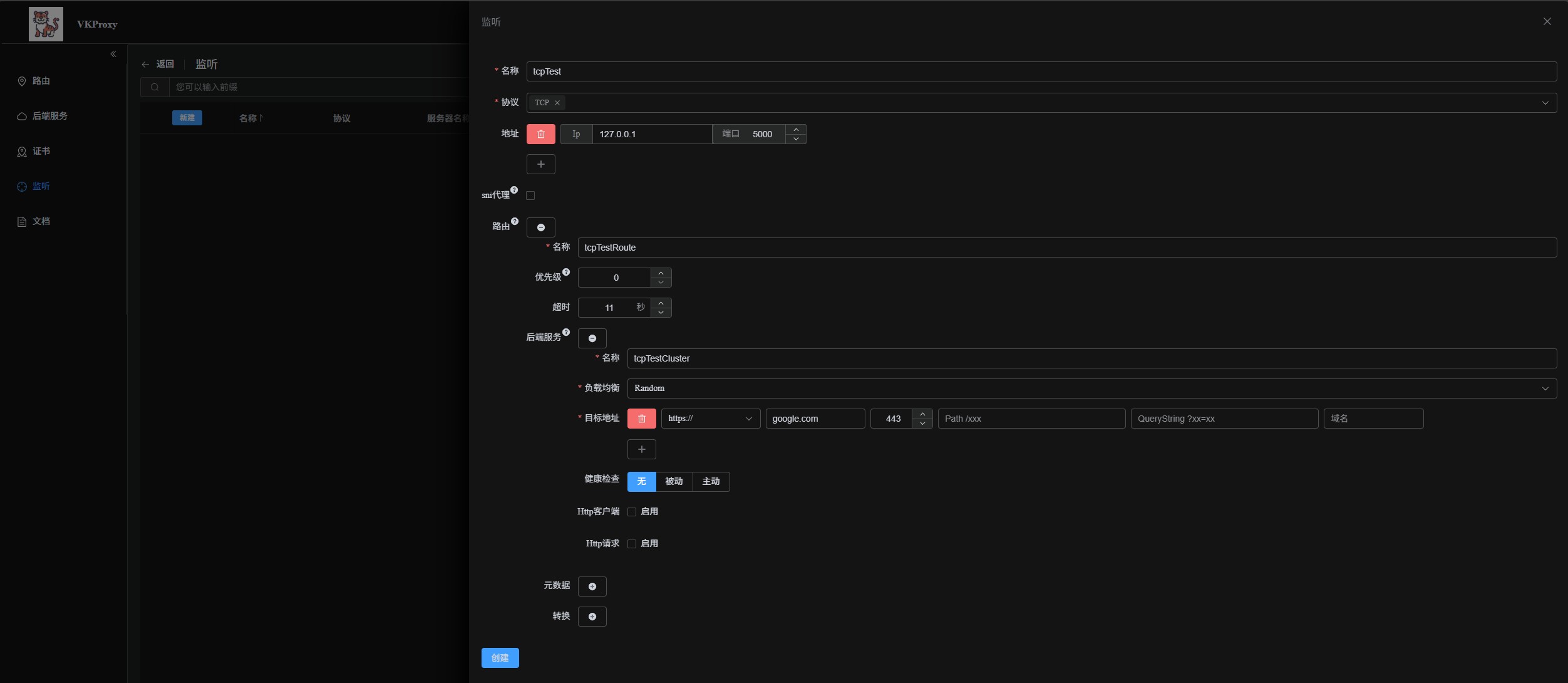Open the 文档 sidebar menu item

tap(63, 221)
